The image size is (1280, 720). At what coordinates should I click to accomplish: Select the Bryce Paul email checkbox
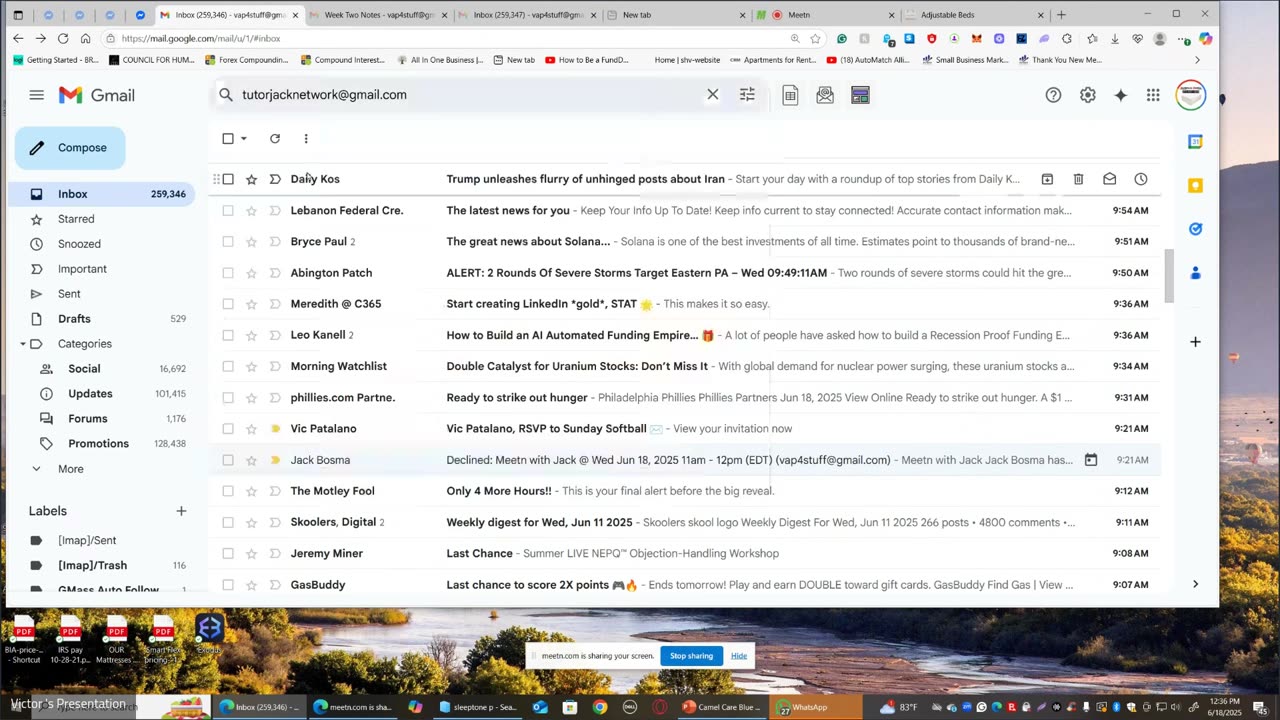click(228, 242)
